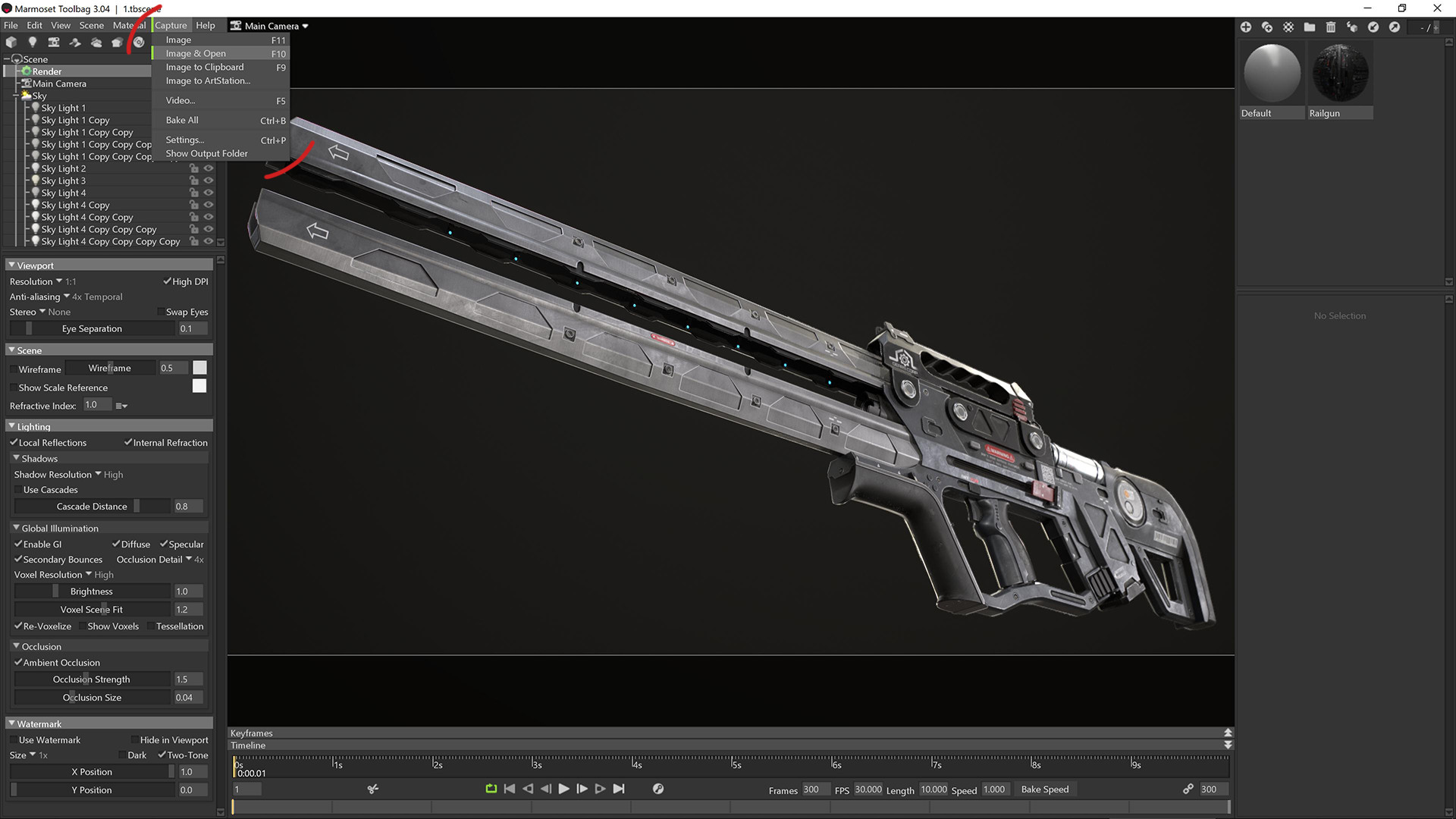Screen dimensions: 1456x819
Task: Click the add light bulb toolbar icon
Action: point(32,42)
